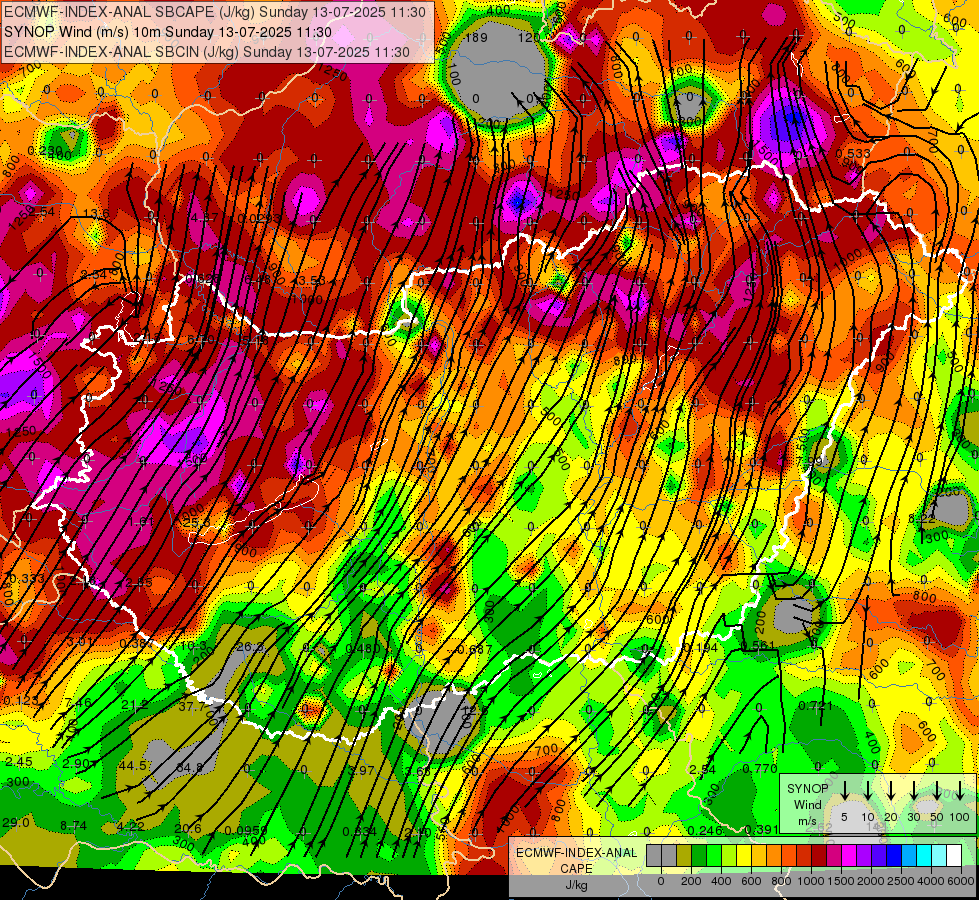
Task: Click the '0.246' station value
Action: coord(705,830)
